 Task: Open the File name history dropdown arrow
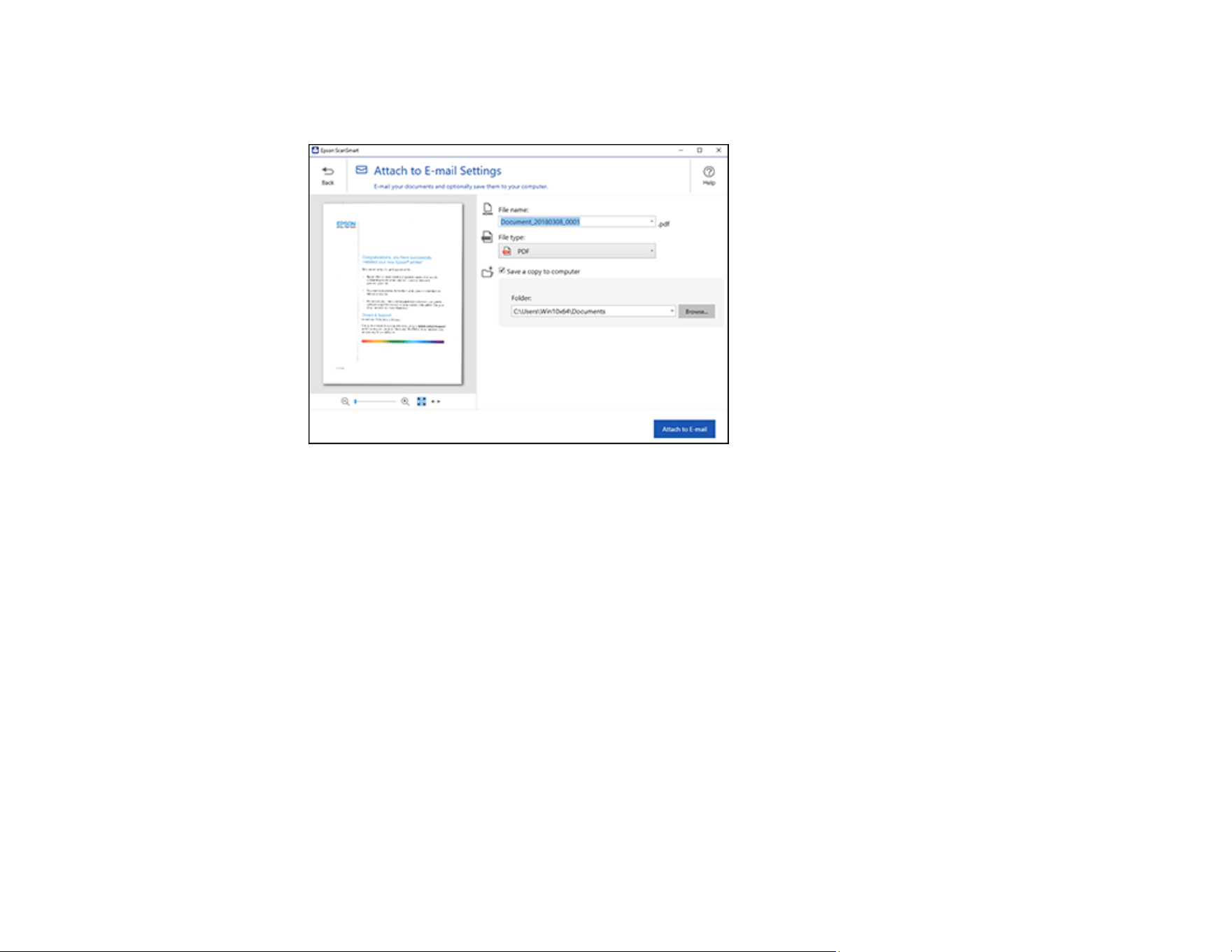(652, 222)
